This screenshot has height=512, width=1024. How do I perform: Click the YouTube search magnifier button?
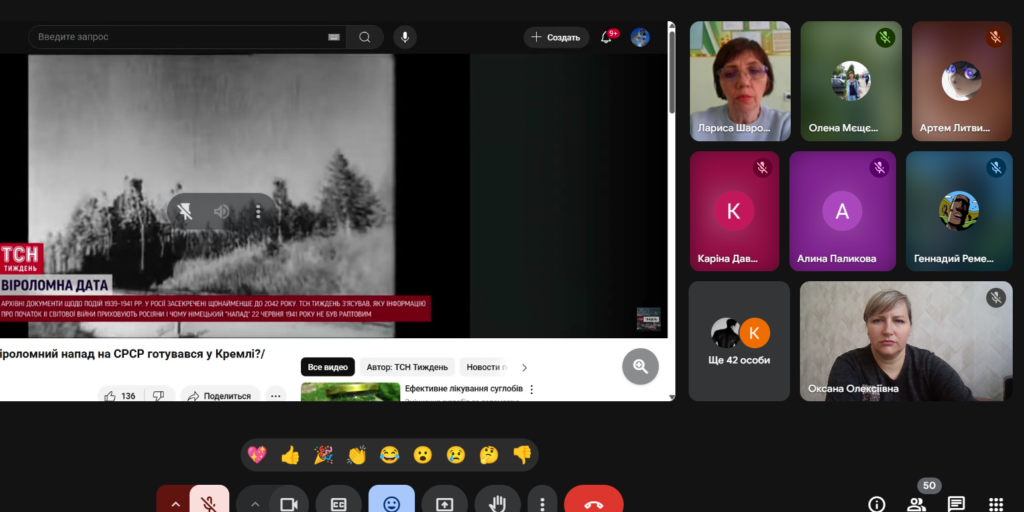pos(365,37)
